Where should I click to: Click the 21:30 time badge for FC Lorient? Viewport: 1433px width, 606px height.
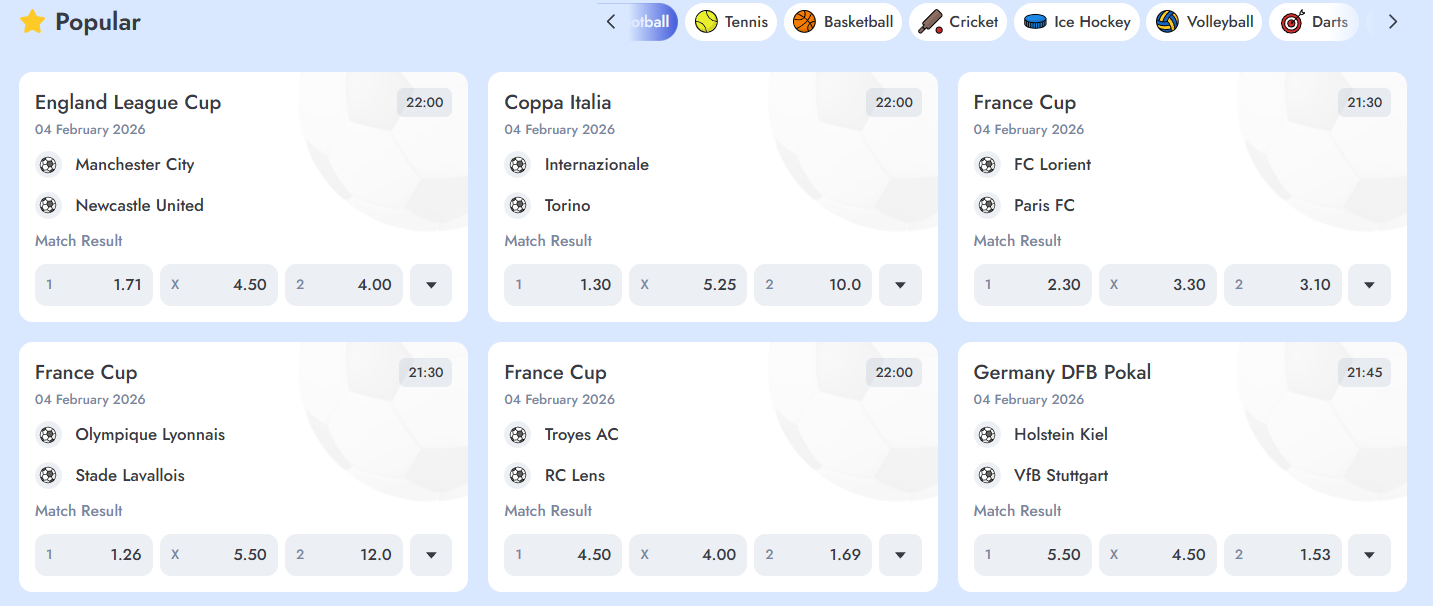tap(1364, 103)
